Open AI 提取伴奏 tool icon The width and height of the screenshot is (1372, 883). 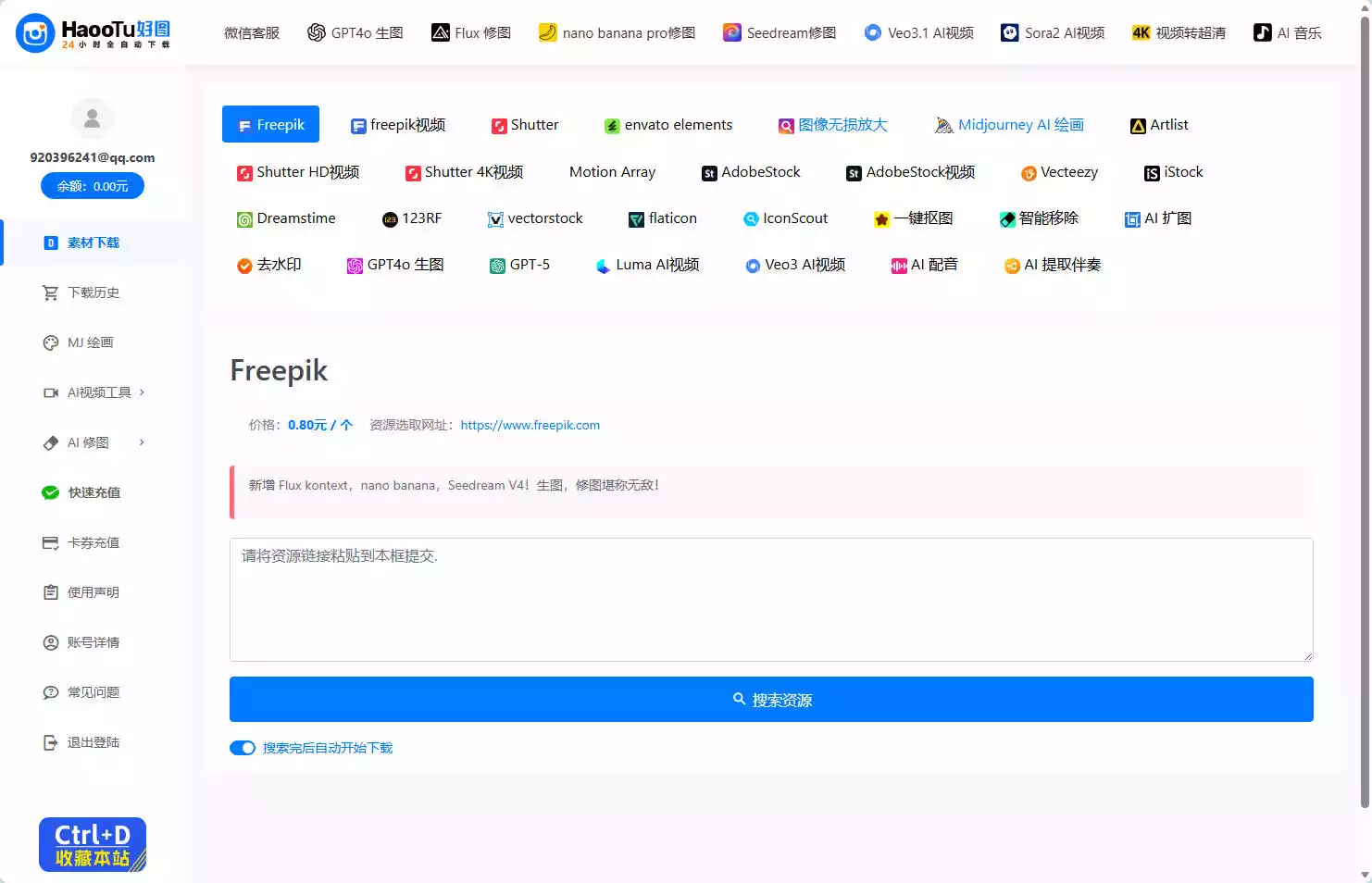click(x=1012, y=266)
